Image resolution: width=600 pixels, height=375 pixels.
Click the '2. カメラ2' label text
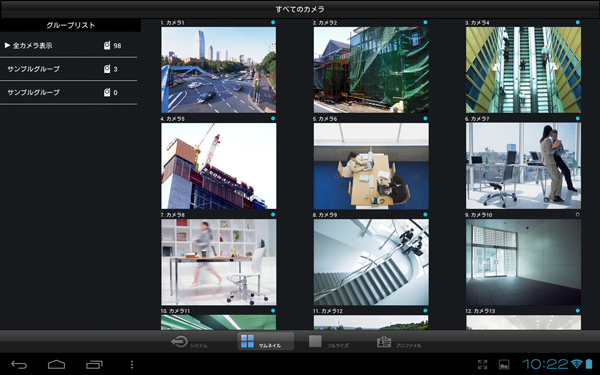tap(325, 23)
